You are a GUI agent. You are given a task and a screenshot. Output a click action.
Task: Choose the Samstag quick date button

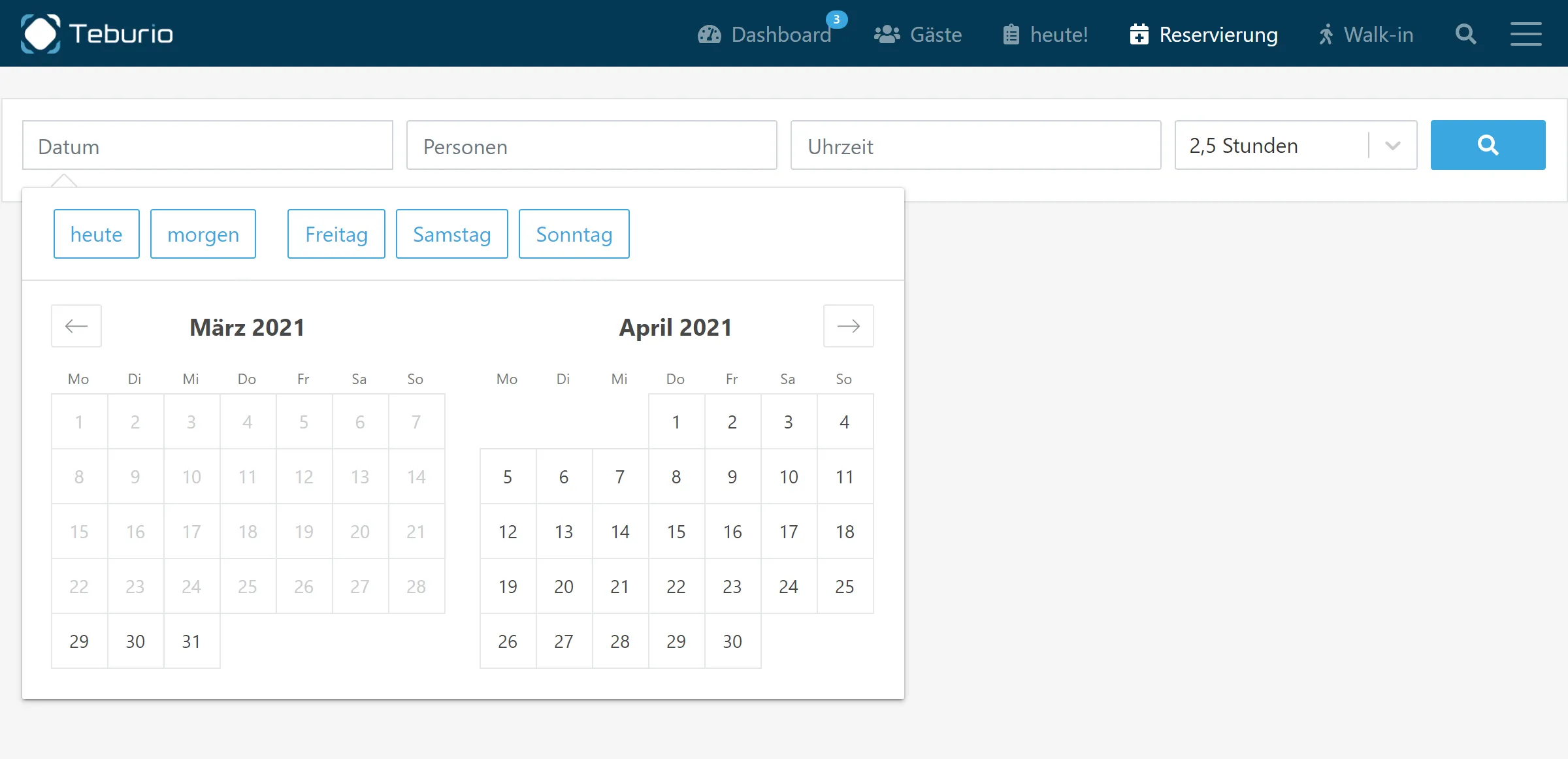[x=452, y=234]
